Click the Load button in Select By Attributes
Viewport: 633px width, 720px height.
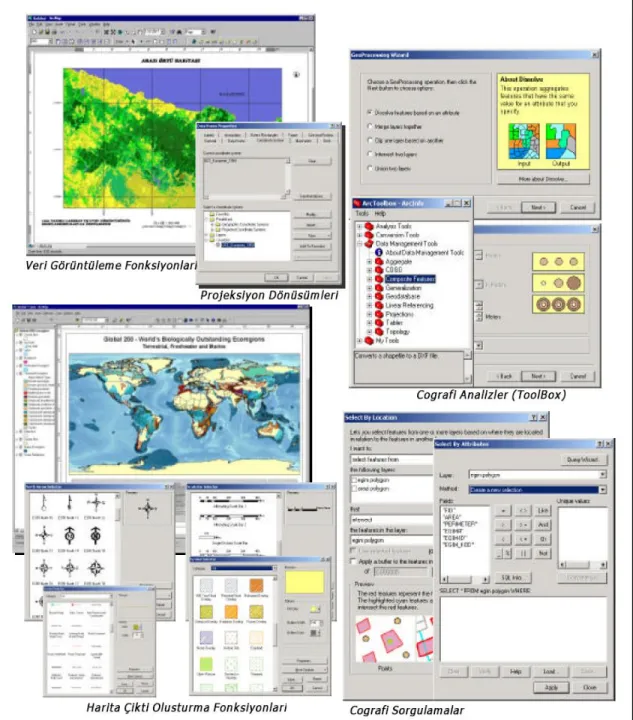549,672
